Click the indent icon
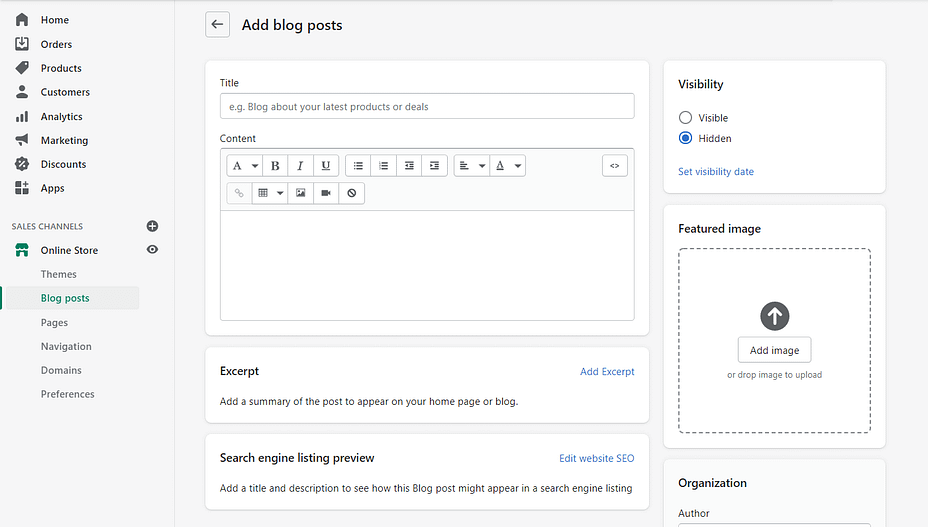Viewport: 928px width, 527px height. 434,166
